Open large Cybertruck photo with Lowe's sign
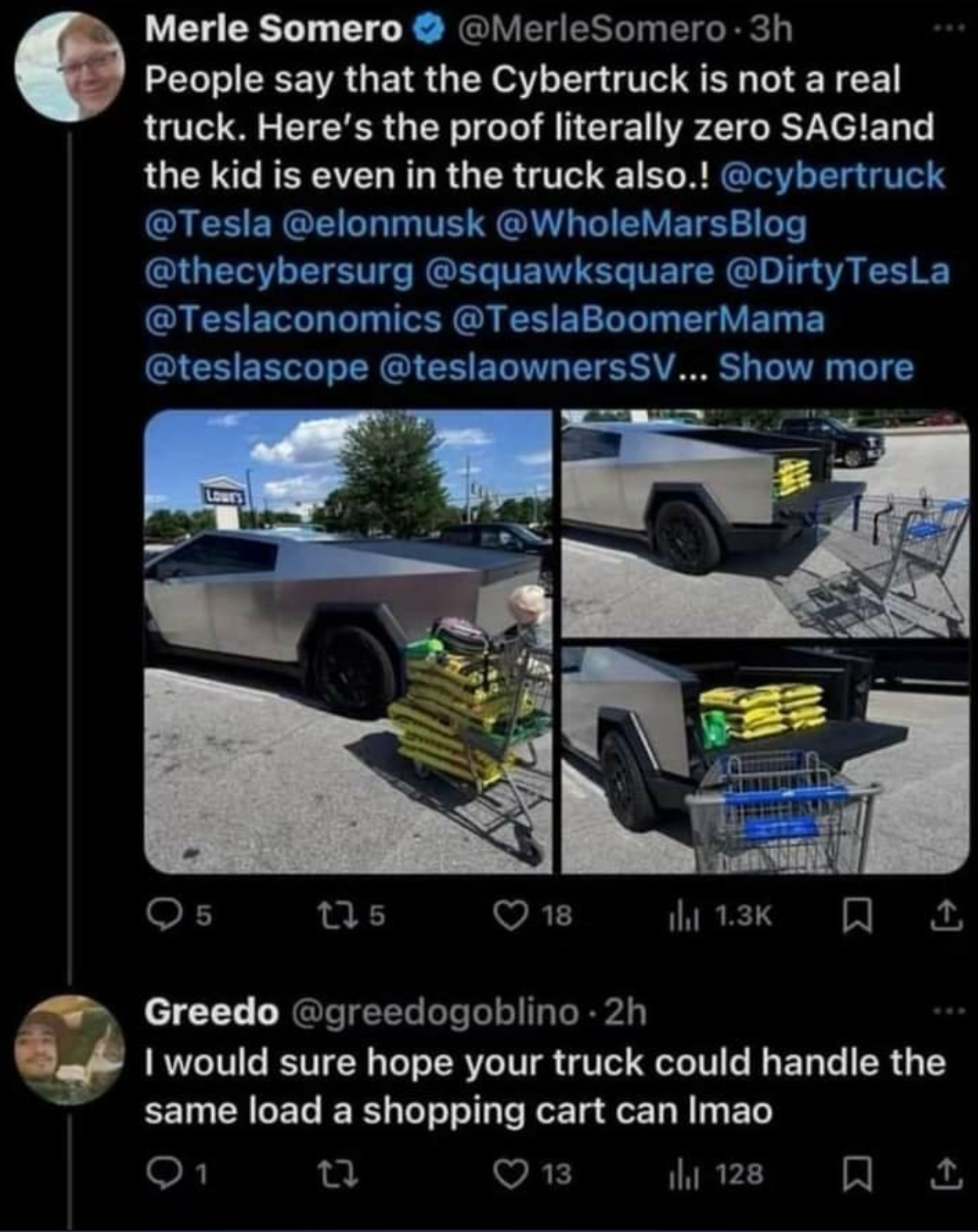This screenshot has width=978, height=1232. (348, 642)
